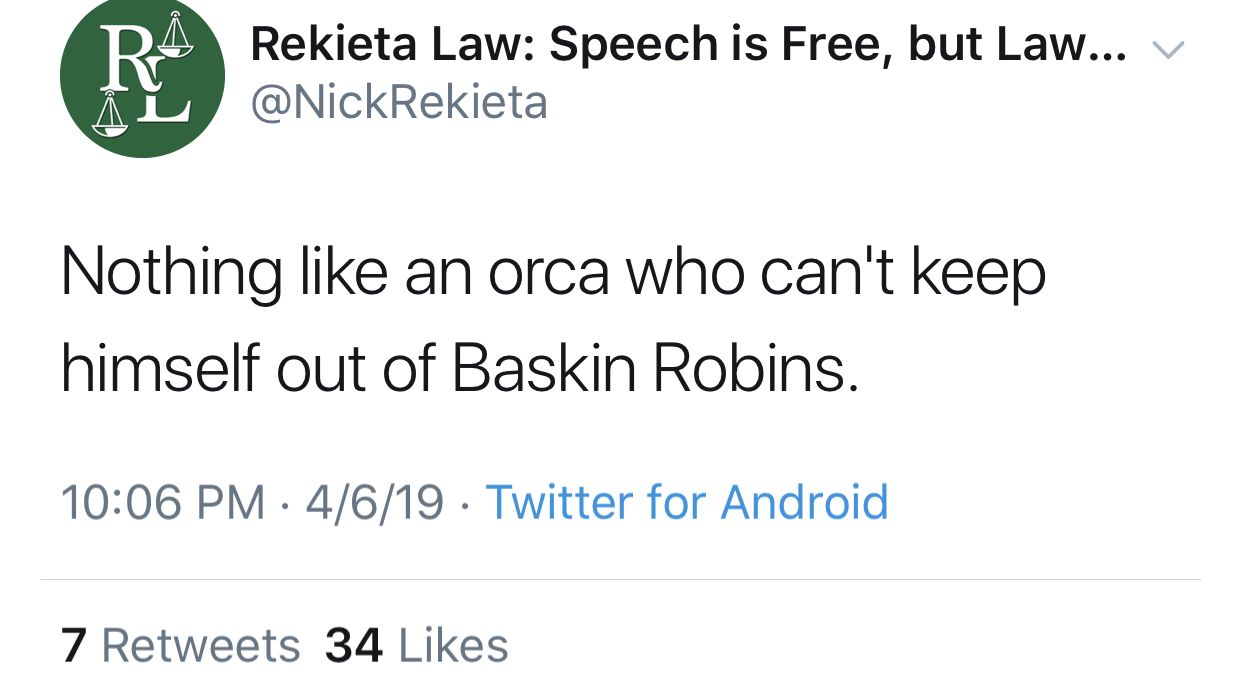Select the Twitter for Android source link
Image resolution: width=1242 pixels, height=693 pixels.
click(x=687, y=501)
